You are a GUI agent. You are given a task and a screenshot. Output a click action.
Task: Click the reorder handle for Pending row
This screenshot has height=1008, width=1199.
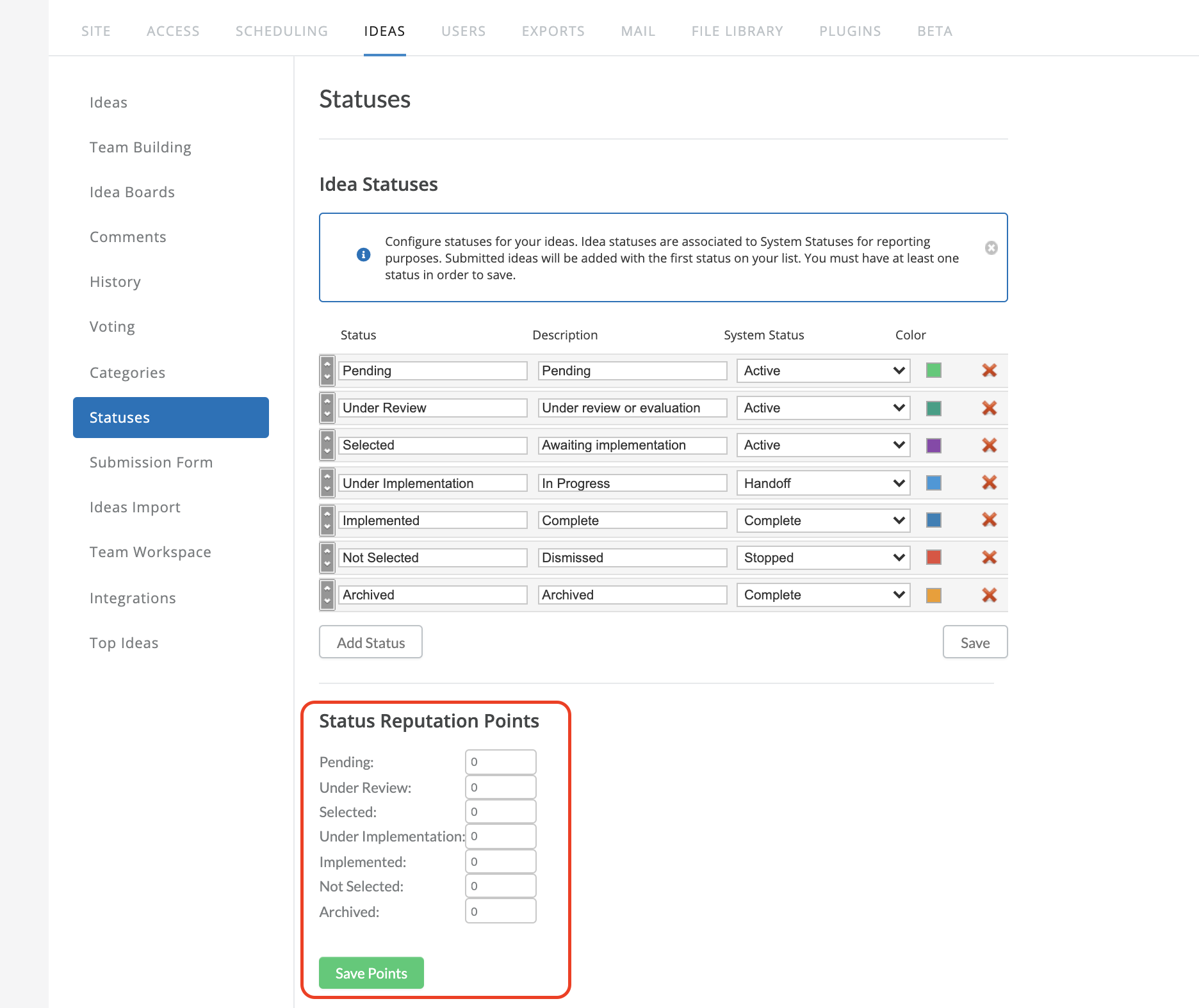click(x=327, y=370)
